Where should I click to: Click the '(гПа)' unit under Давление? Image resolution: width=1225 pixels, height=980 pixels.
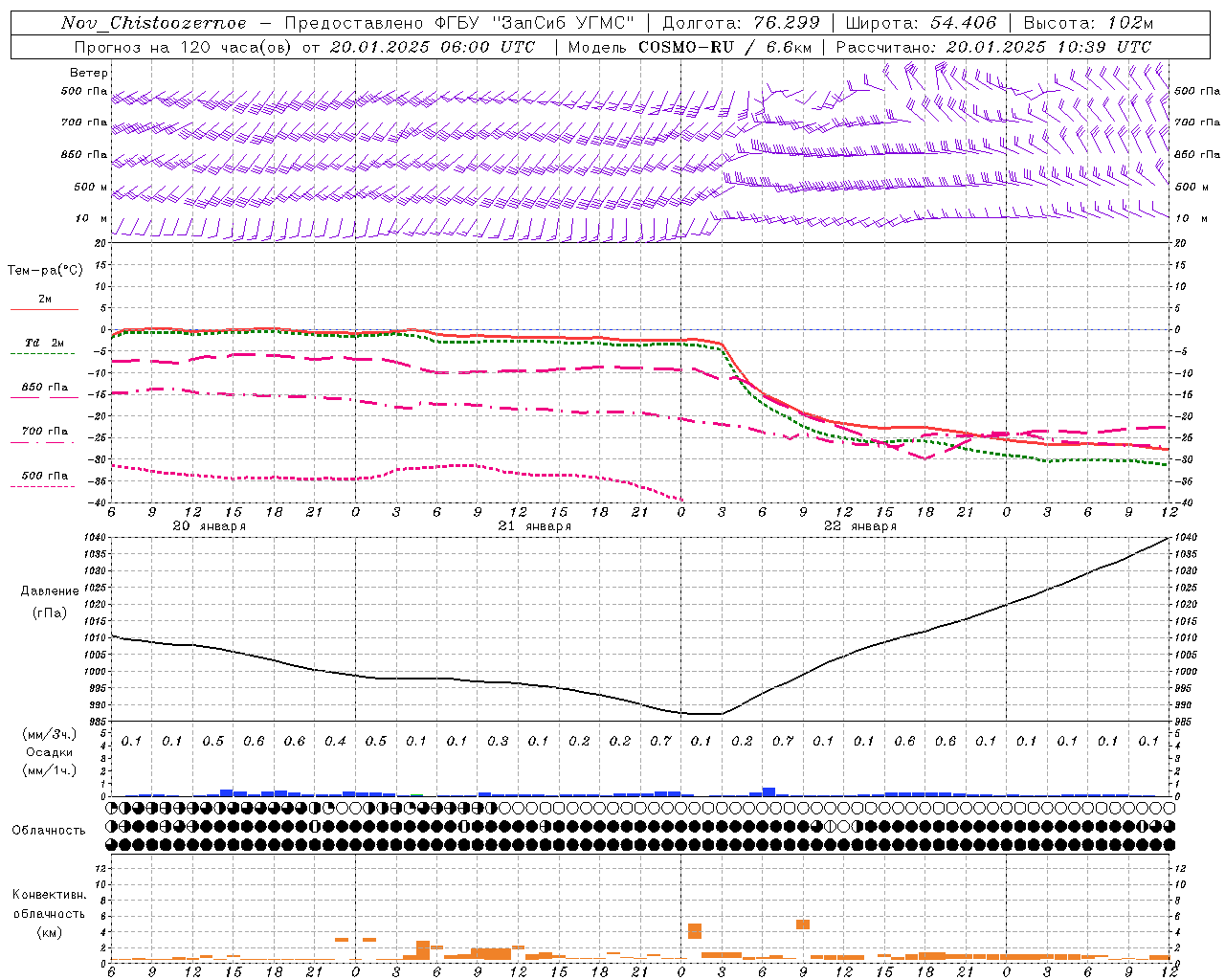coord(50,612)
